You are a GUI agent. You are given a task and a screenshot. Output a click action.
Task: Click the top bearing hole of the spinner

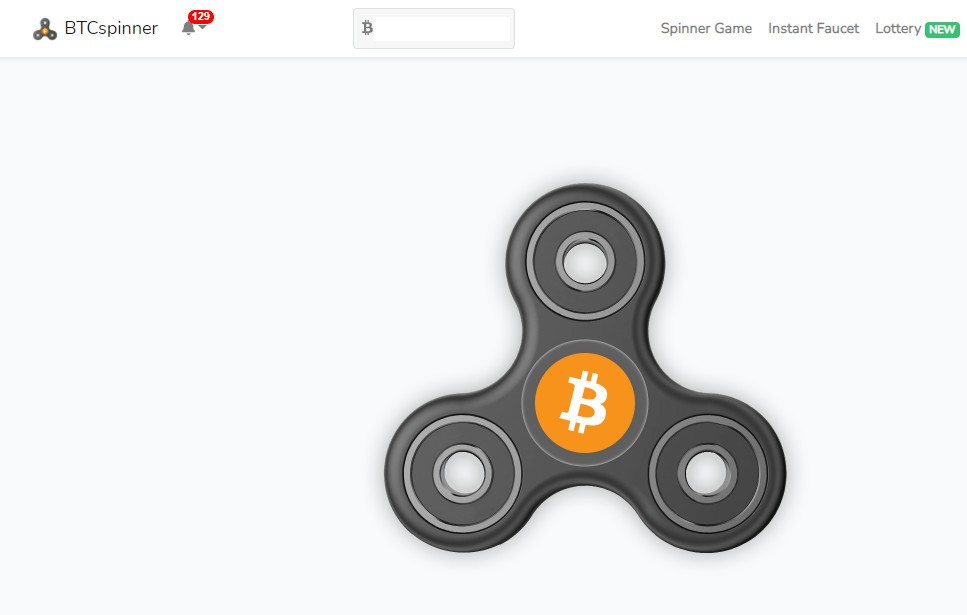[585, 262]
